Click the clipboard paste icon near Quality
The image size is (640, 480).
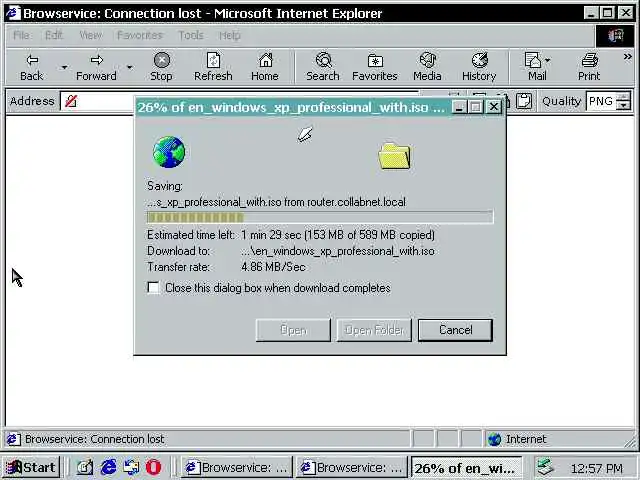[524, 101]
